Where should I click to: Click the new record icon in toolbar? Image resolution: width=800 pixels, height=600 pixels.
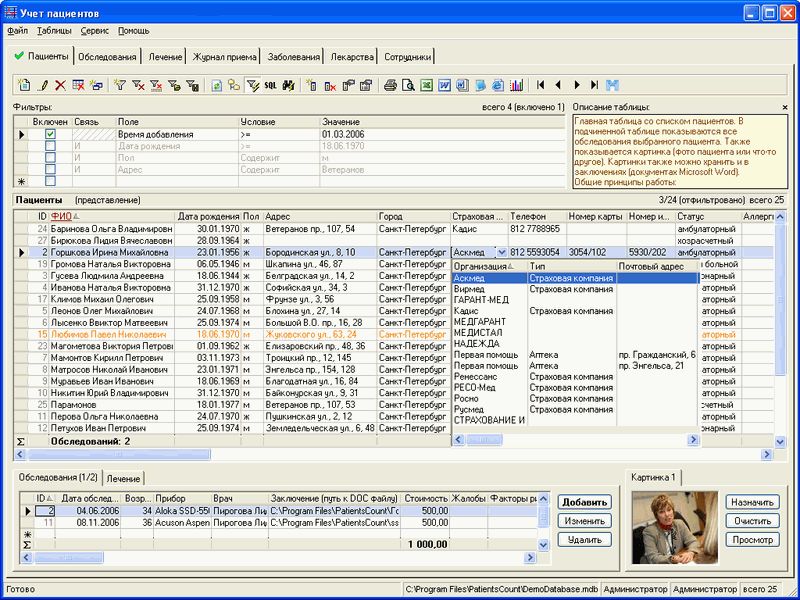(x=24, y=85)
